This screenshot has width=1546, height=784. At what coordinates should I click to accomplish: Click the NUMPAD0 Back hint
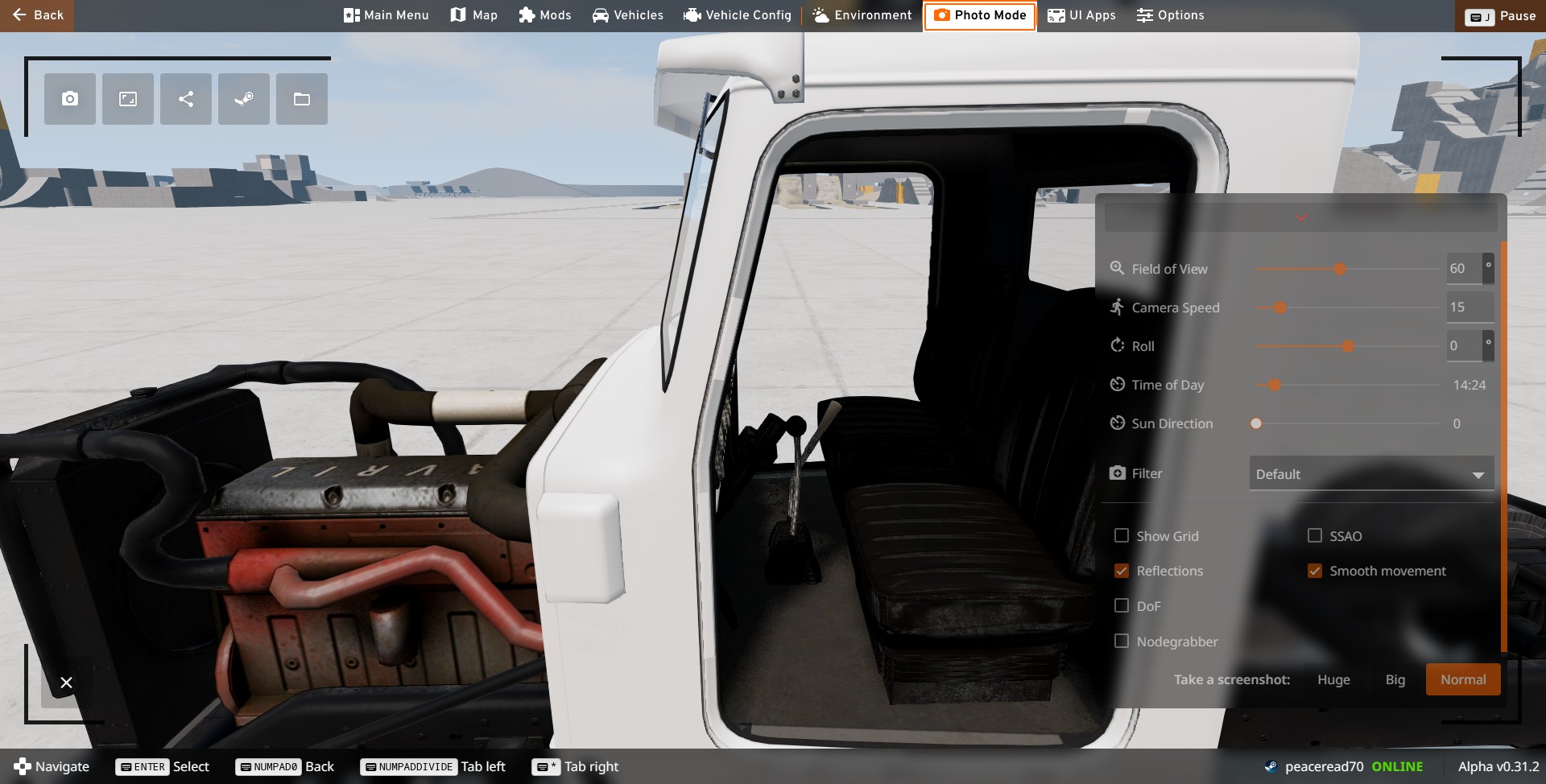pyautogui.click(x=285, y=766)
